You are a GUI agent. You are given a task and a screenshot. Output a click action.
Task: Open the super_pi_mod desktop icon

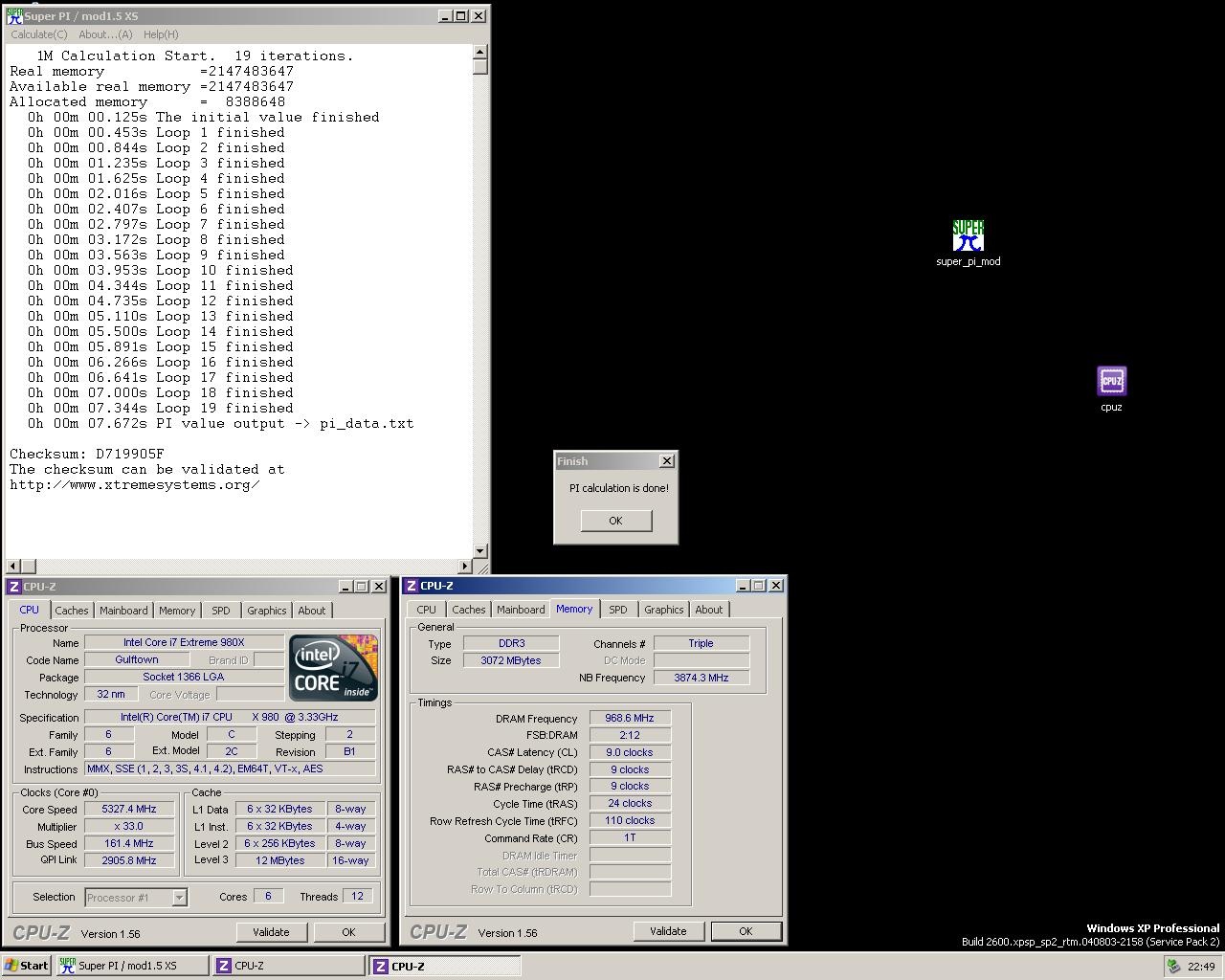coord(968,235)
